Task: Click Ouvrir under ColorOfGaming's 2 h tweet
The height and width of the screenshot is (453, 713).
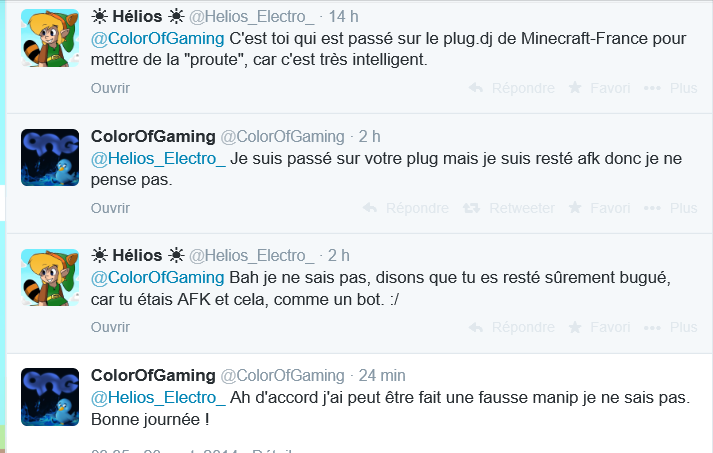Action: (x=111, y=208)
